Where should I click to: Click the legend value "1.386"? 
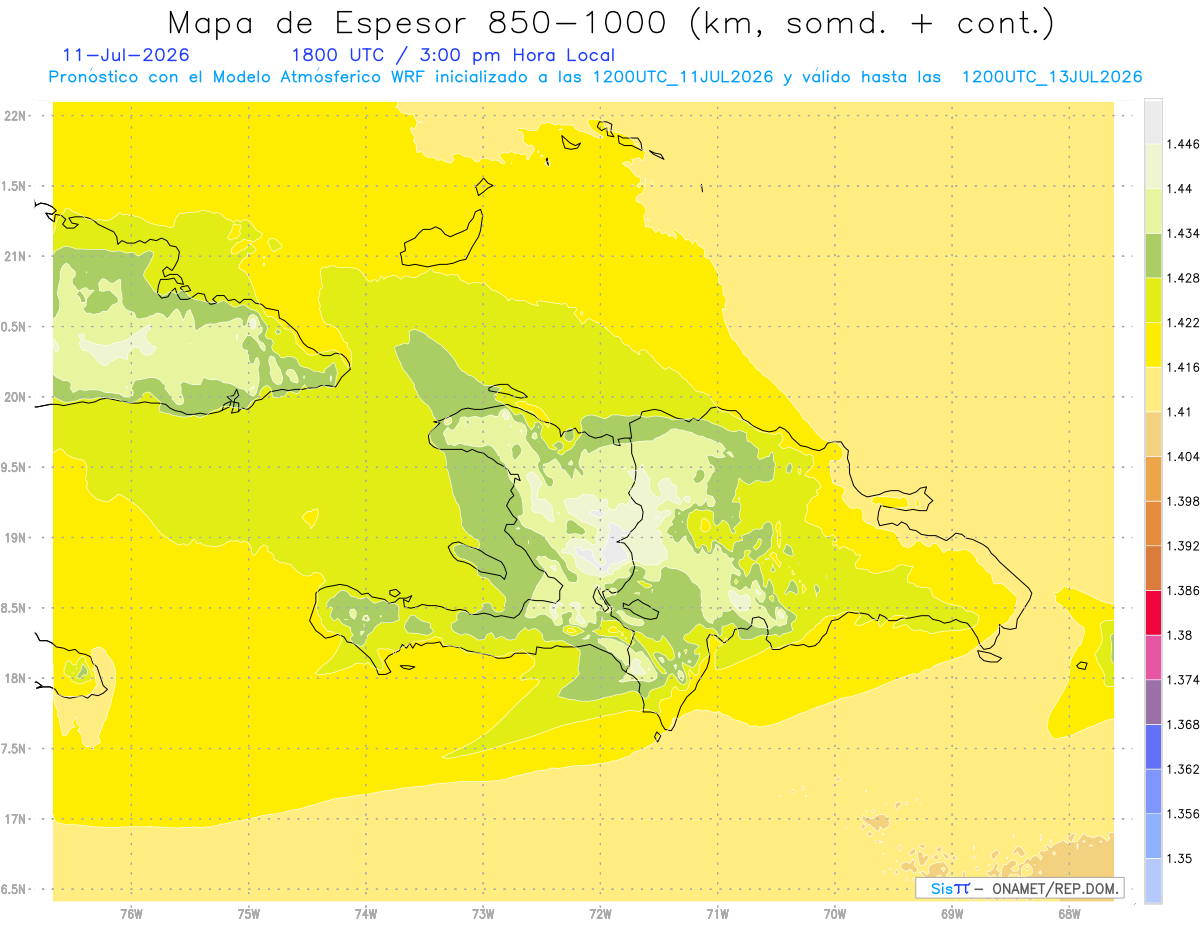(x=1183, y=590)
